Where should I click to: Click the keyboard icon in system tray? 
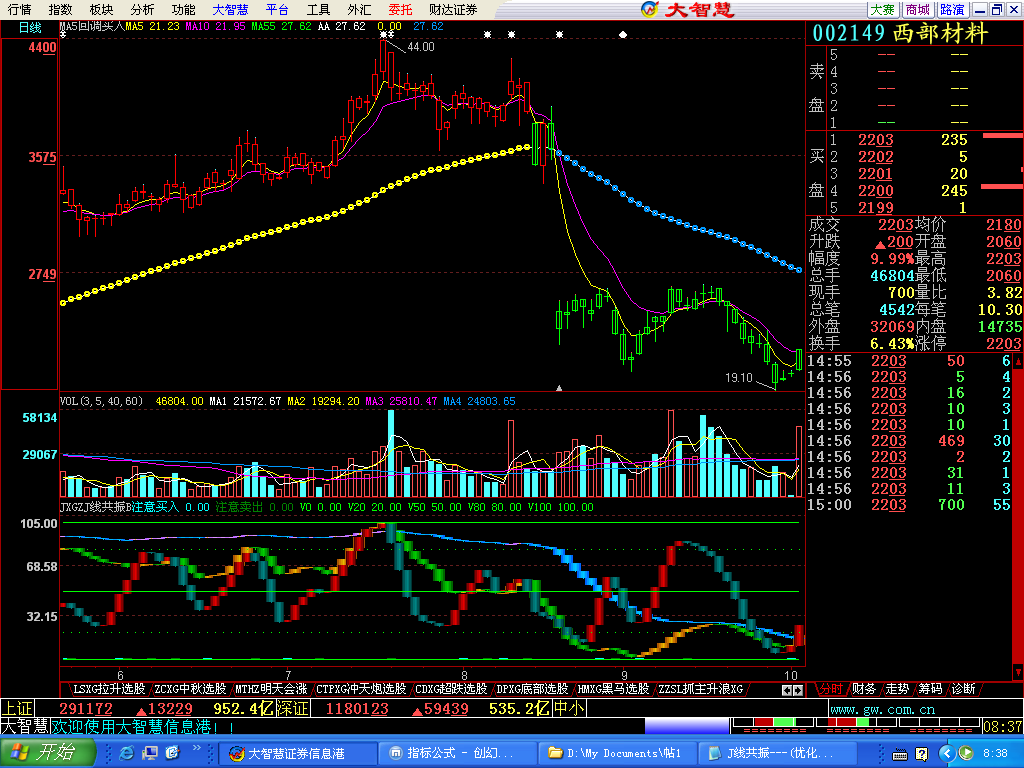[899, 755]
